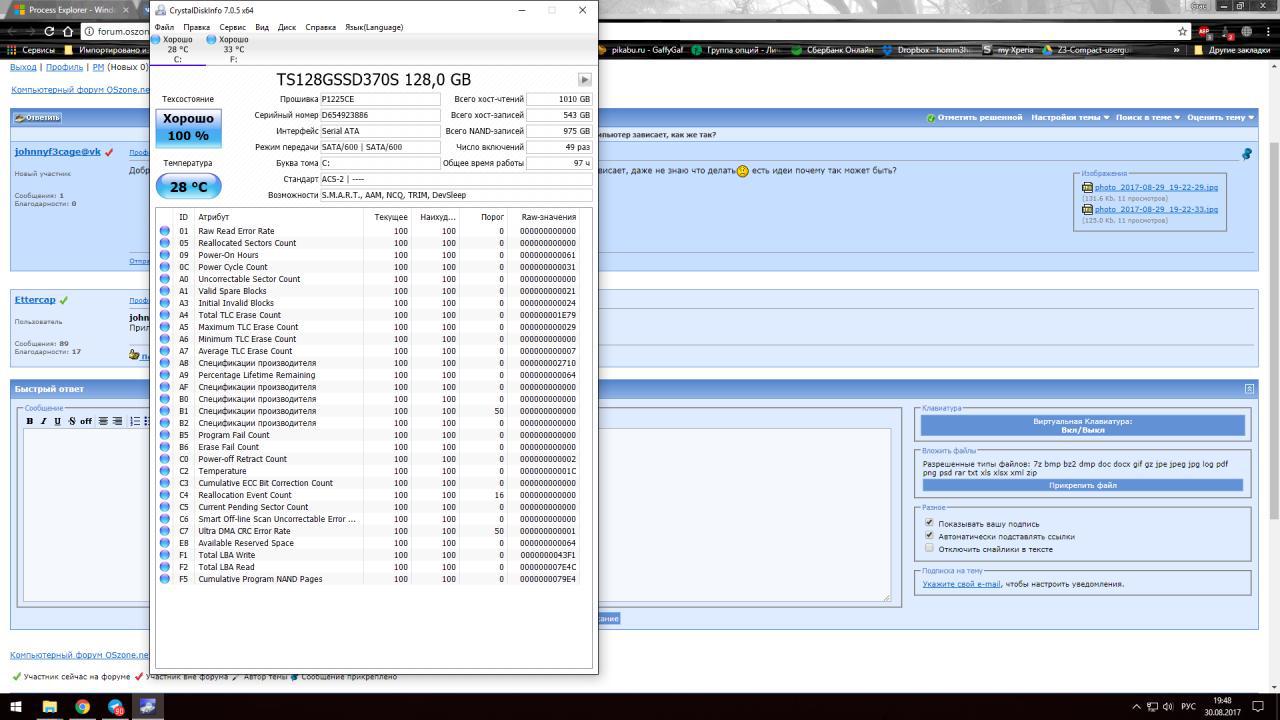This screenshot has width=1280, height=720.
Task: Click the Italic formatting icon
Action: tap(43, 421)
